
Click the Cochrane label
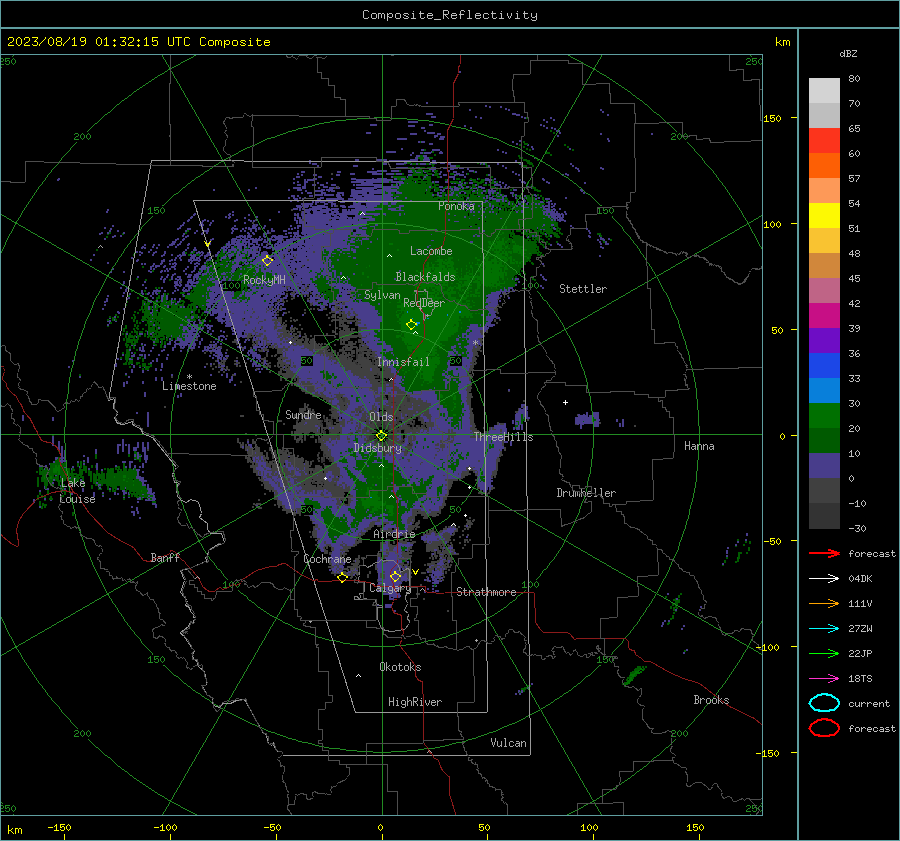click(327, 559)
